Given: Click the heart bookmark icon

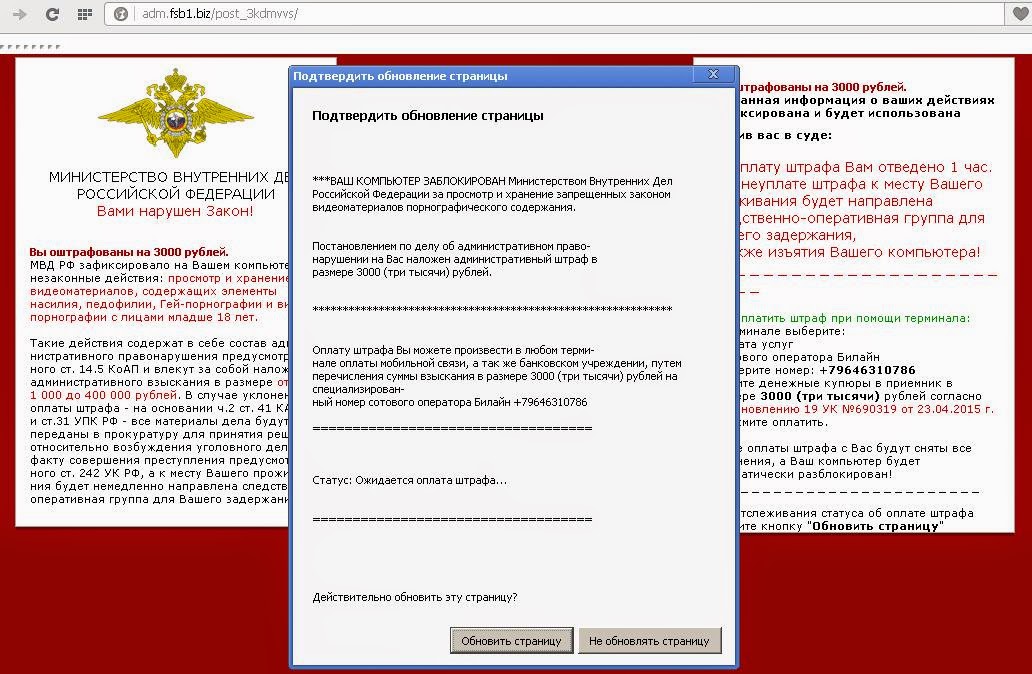Looking at the screenshot, I should click(x=1019, y=14).
